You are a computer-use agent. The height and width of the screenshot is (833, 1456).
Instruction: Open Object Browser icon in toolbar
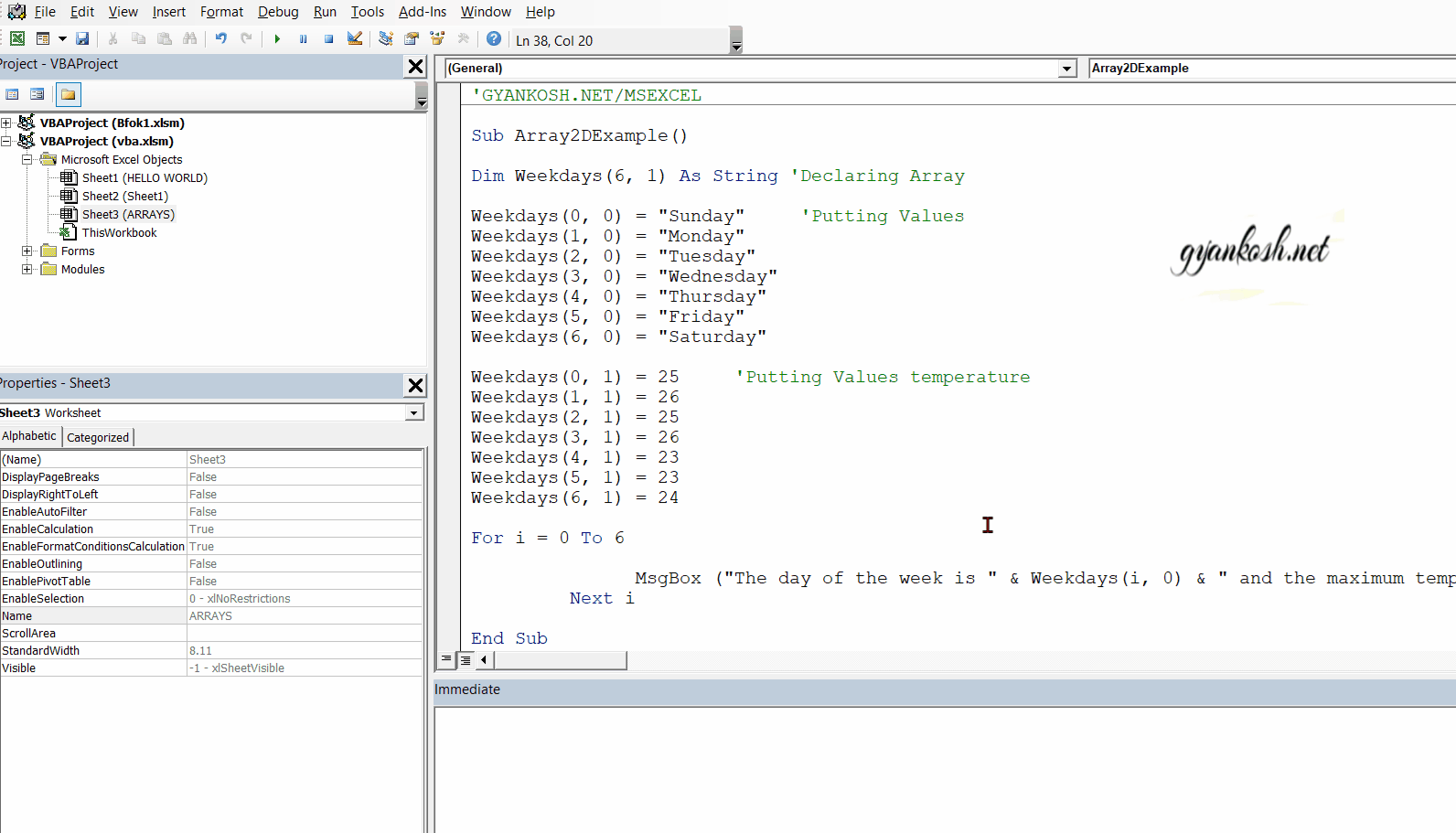point(437,38)
